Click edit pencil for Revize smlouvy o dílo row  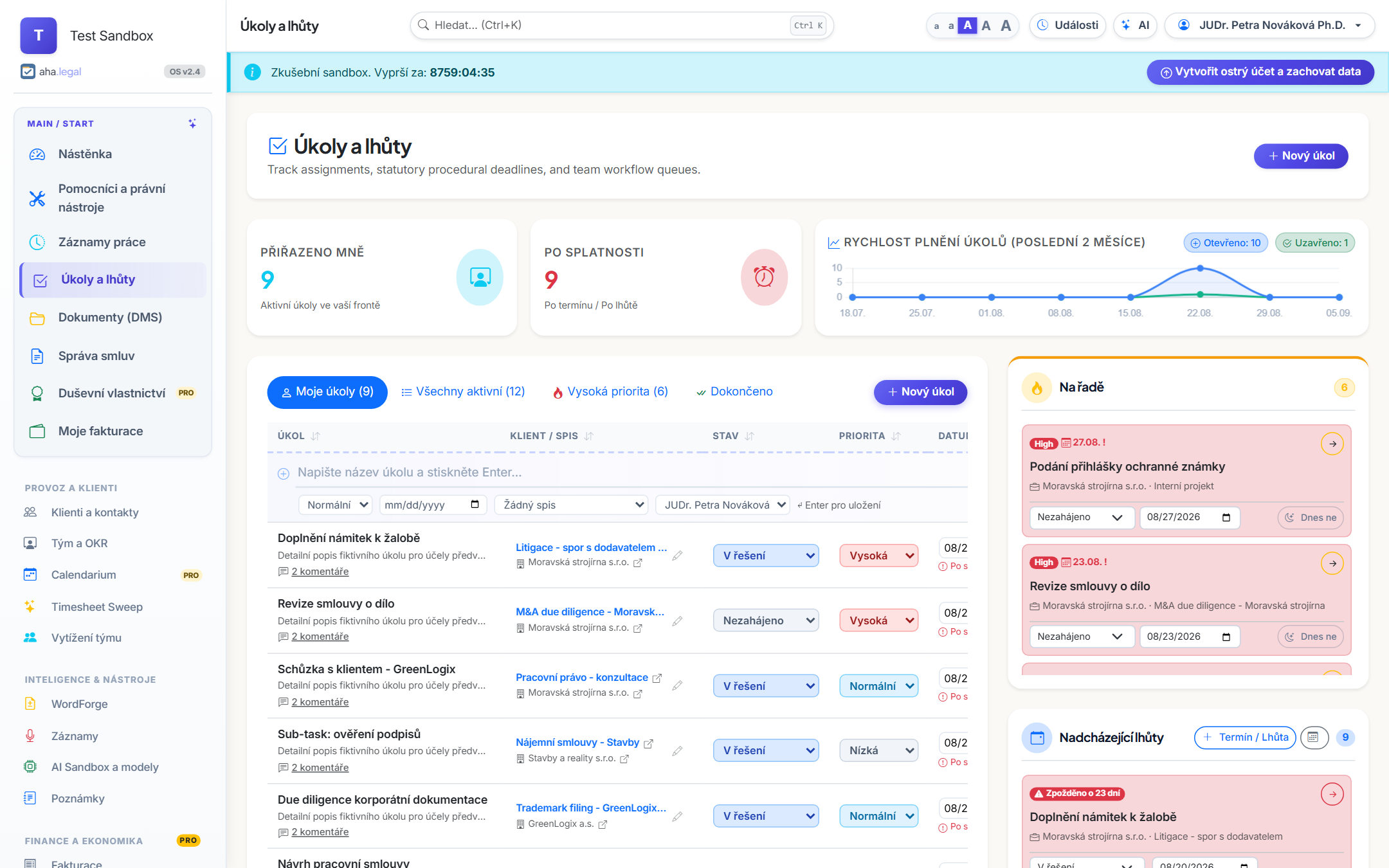[677, 621]
